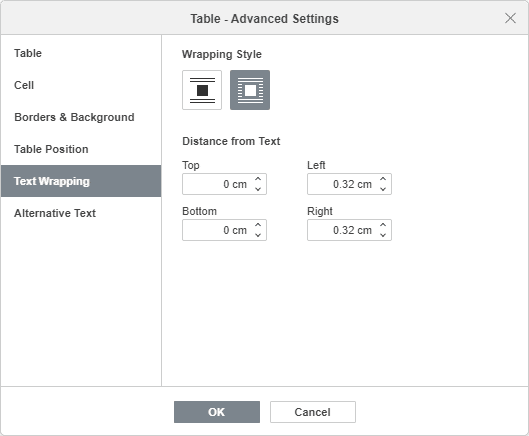
Task: Increase the Left distance value
Action: (383, 179)
